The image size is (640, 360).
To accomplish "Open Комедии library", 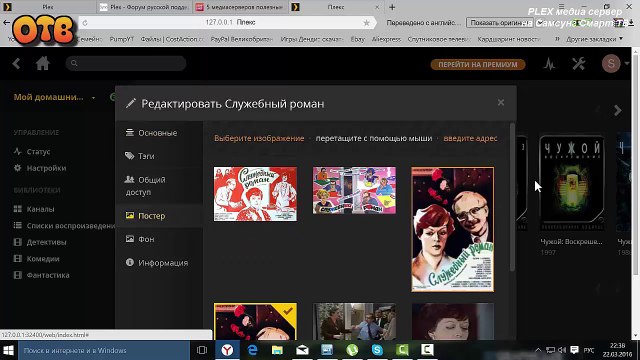I will pos(43,259).
